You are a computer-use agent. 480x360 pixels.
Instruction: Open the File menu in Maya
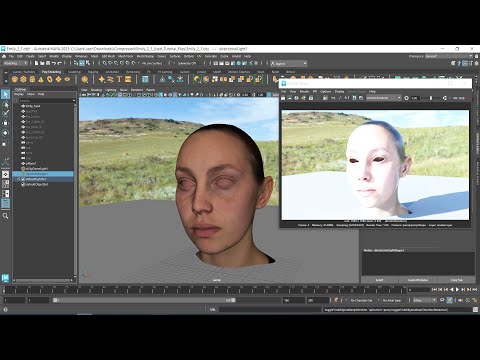[11, 56]
